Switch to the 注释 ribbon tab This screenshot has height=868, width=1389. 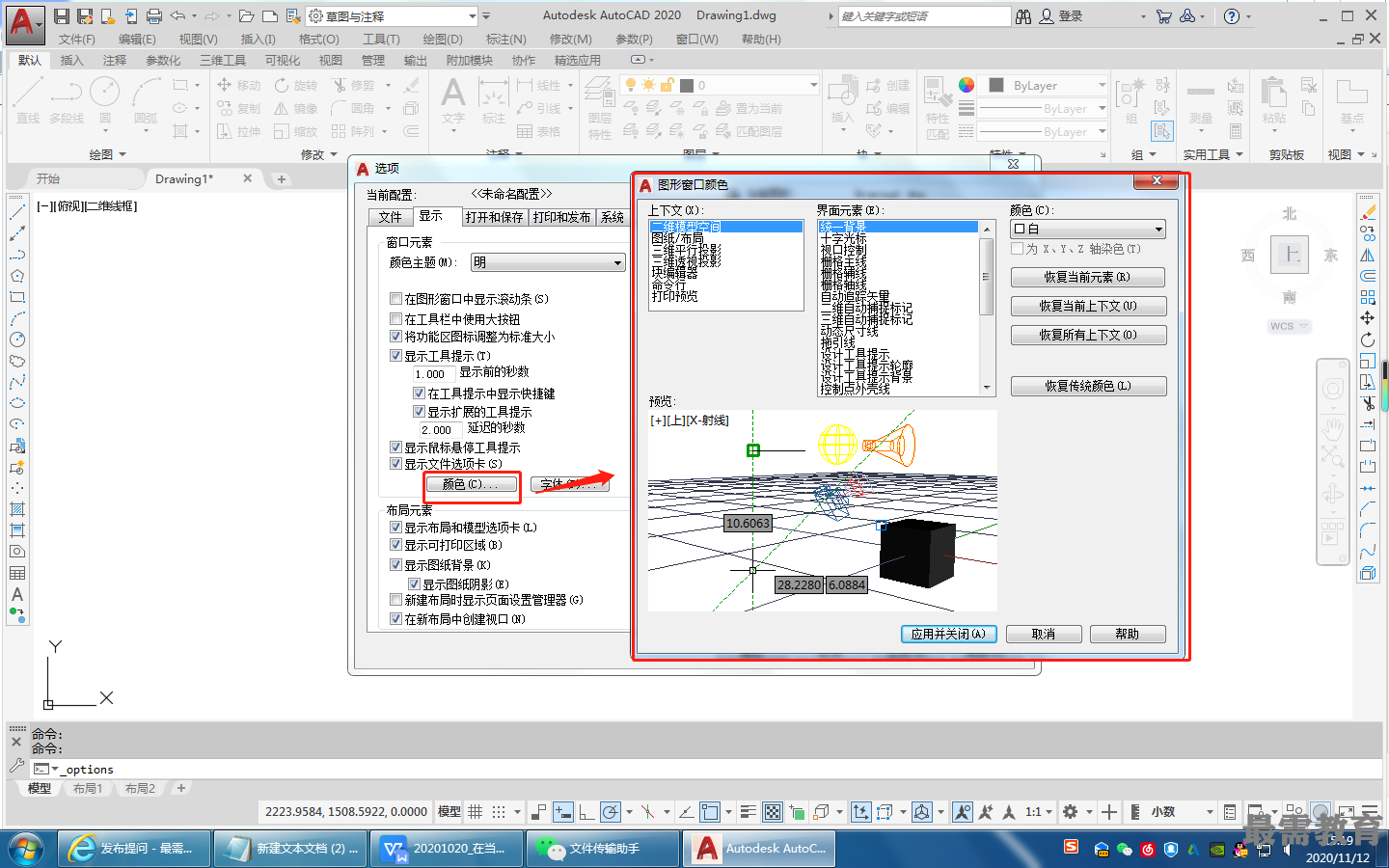coord(115,61)
